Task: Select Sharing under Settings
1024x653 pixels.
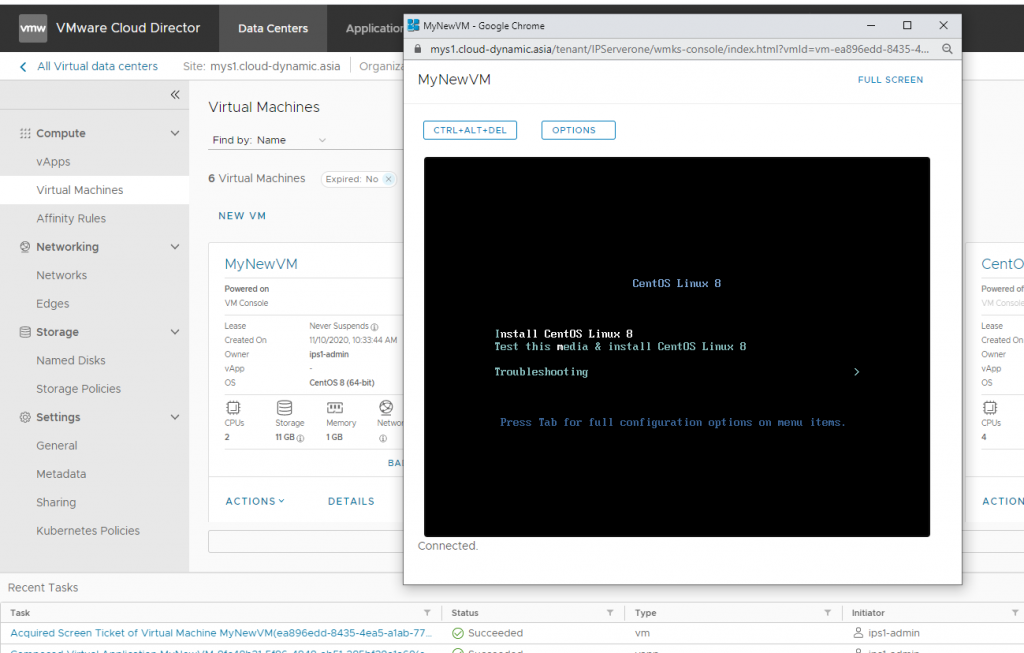Action: (x=56, y=503)
